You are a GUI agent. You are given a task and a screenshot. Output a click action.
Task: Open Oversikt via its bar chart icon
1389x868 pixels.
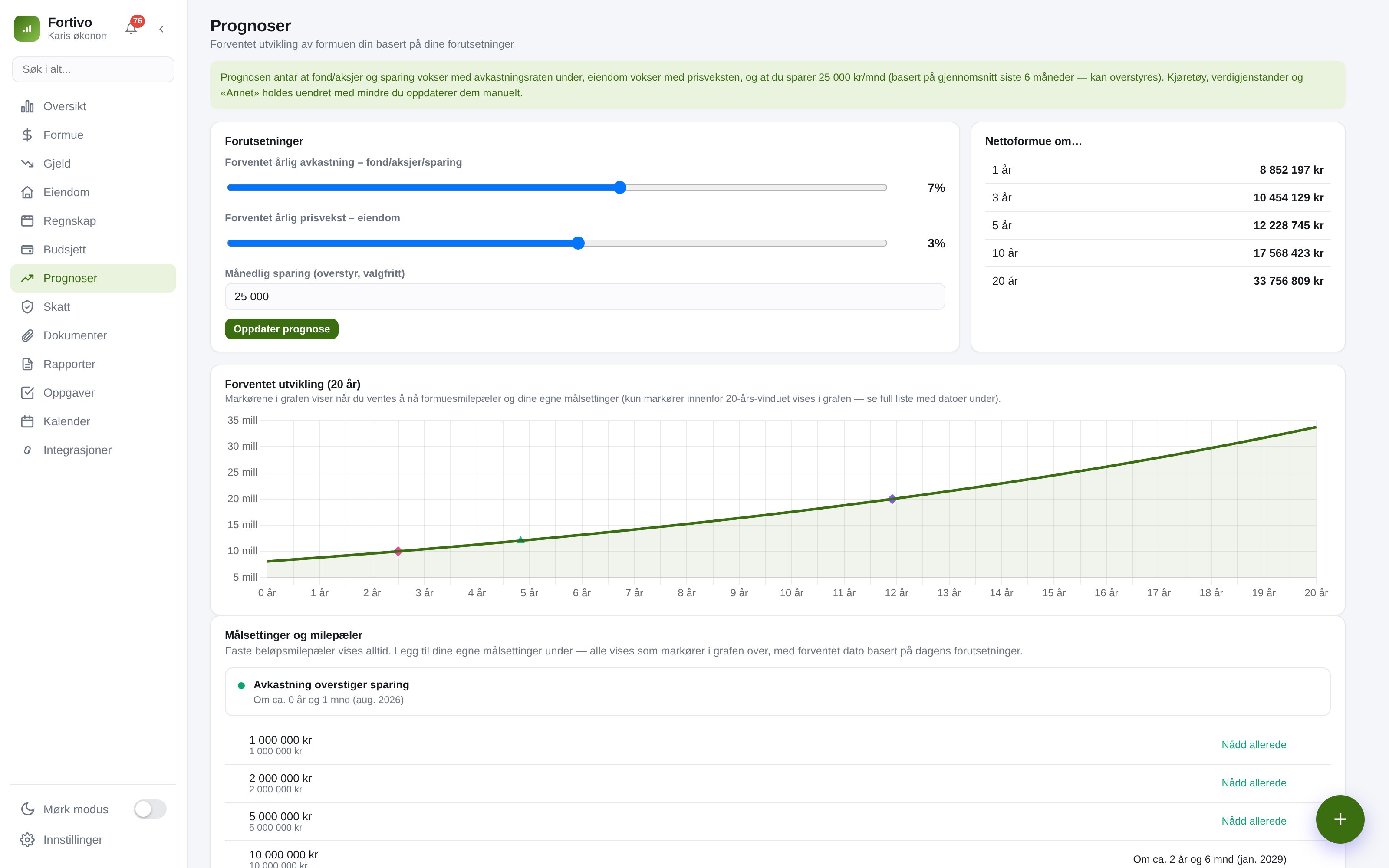[x=27, y=106]
